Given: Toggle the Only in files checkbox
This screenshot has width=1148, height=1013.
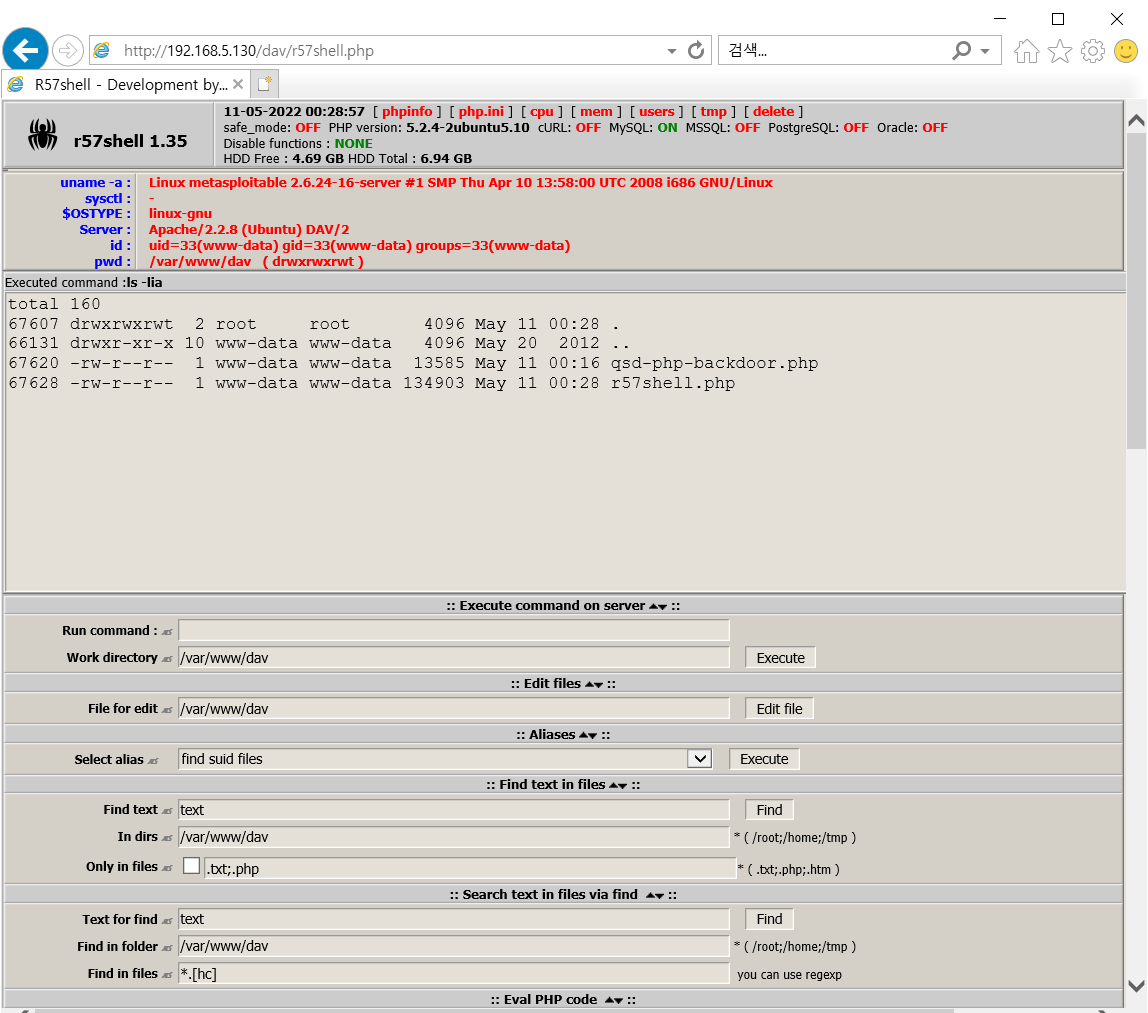Looking at the screenshot, I should coord(192,866).
